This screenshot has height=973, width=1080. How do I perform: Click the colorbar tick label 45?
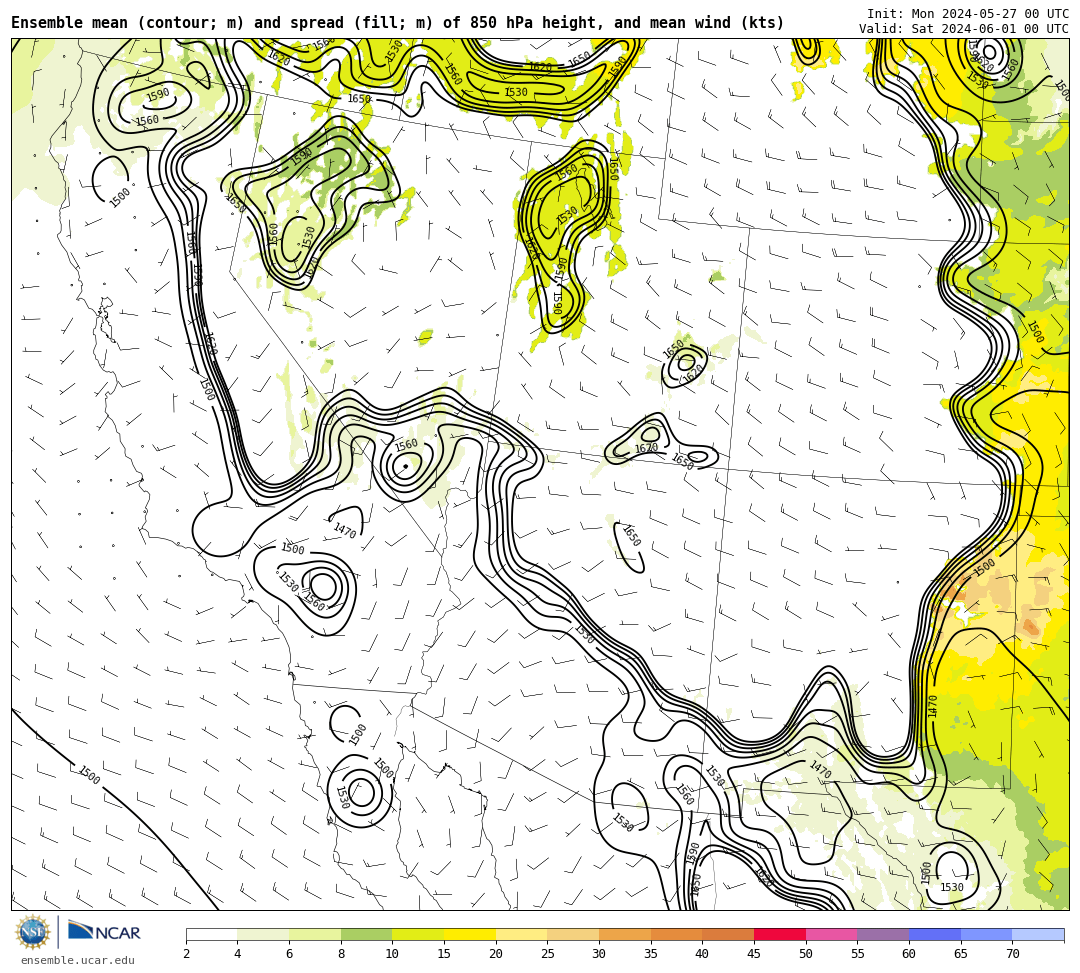click(754, 954)
